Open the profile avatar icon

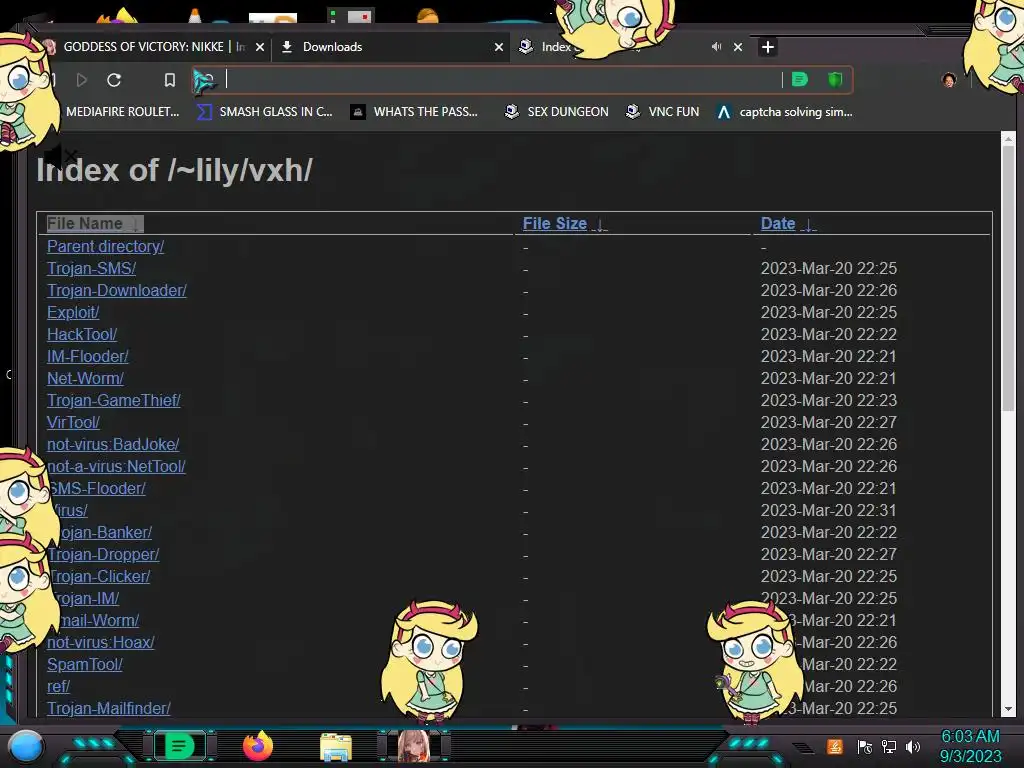[x=949, y=80]
